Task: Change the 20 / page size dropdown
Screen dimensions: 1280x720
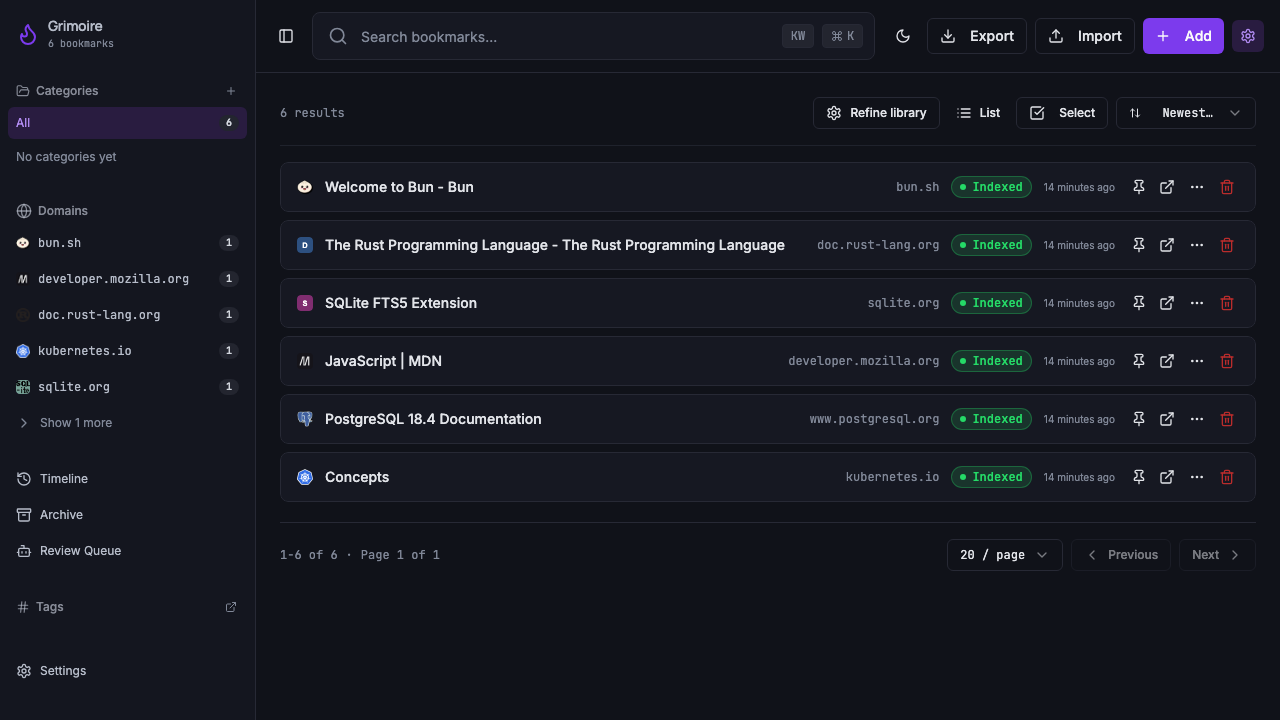Action: (x=1005, y=555)
